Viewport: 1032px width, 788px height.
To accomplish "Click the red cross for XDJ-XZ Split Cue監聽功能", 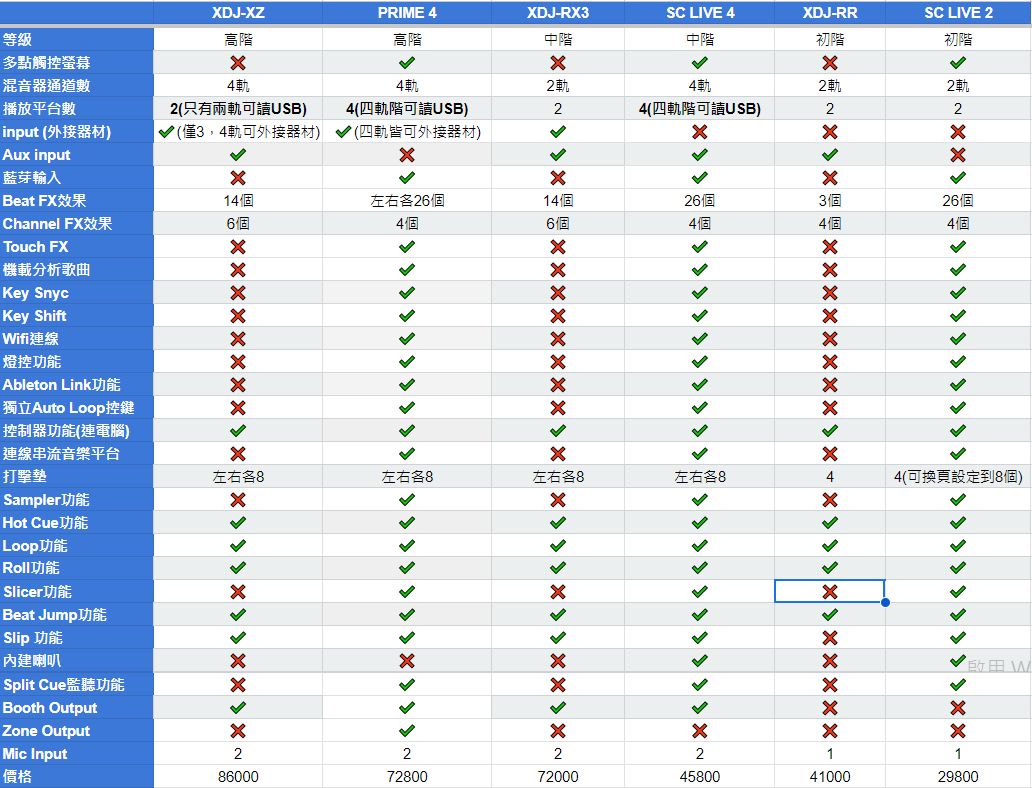I will tap(238, 685).
